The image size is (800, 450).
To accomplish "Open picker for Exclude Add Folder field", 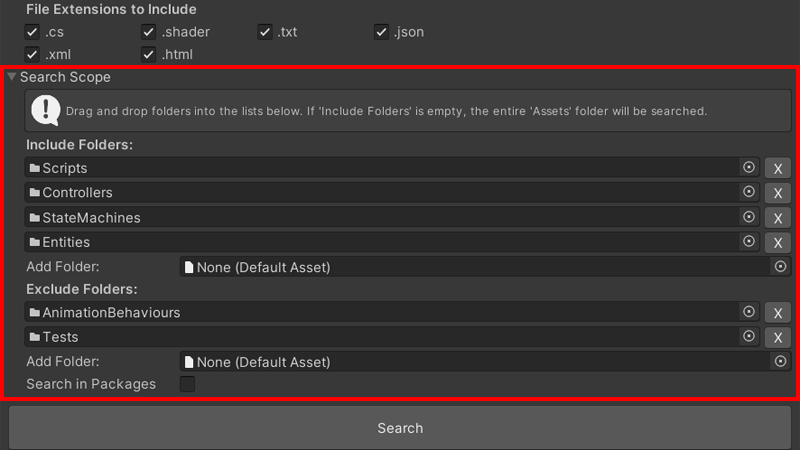I will (780, 361).
